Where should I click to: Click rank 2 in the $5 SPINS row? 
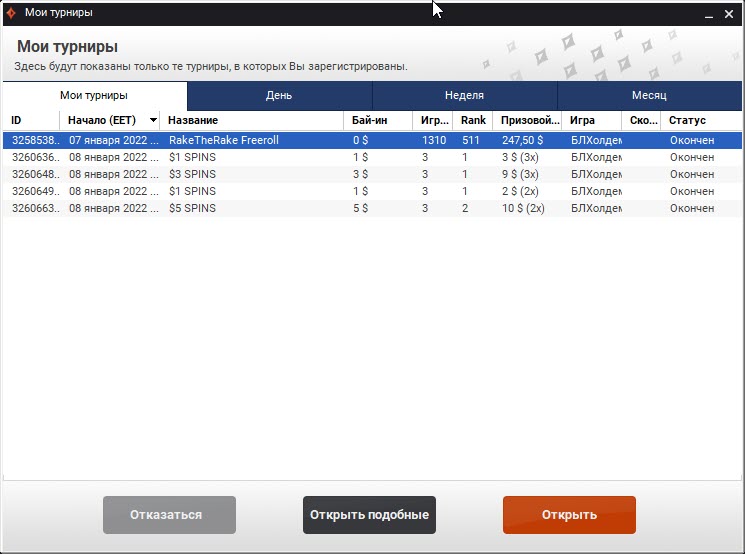[465, 209]
